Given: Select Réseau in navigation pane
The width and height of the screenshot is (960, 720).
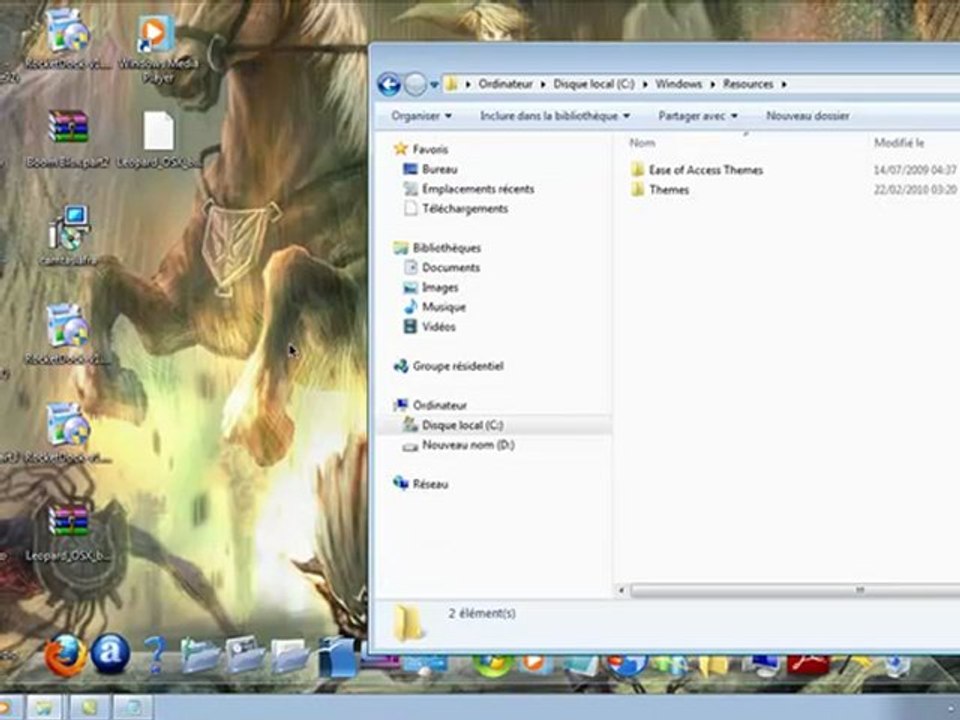Looking at the screenshot, I should 430,484.
